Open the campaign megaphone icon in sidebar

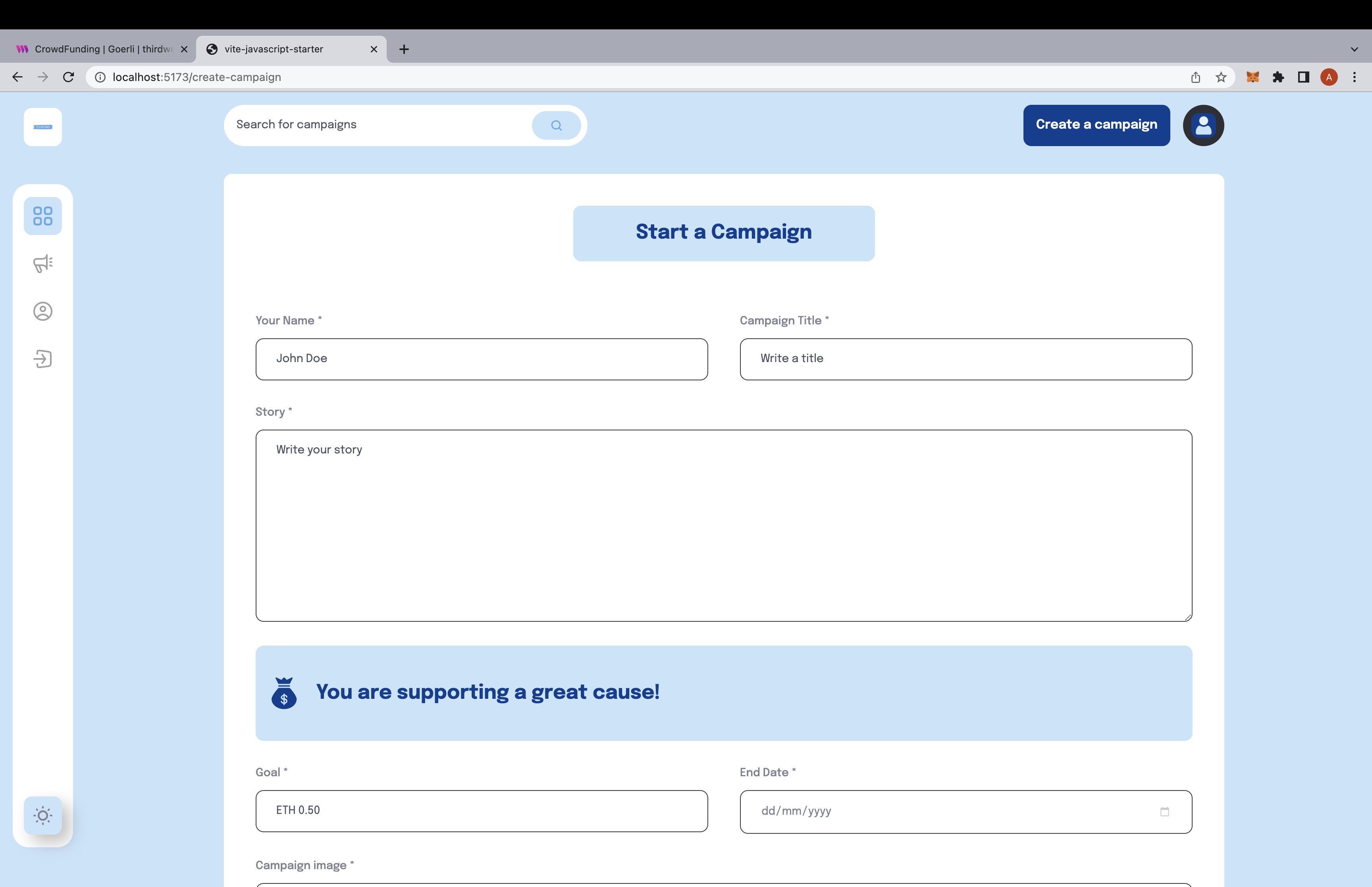coord(42,264)
